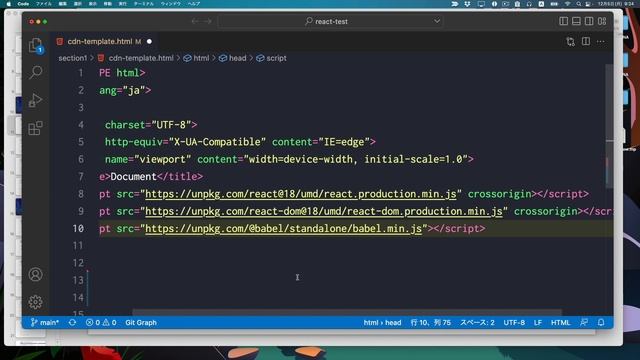The image size is (640, 360).
Task: Open the Extensions view
Action: (36, 128)
